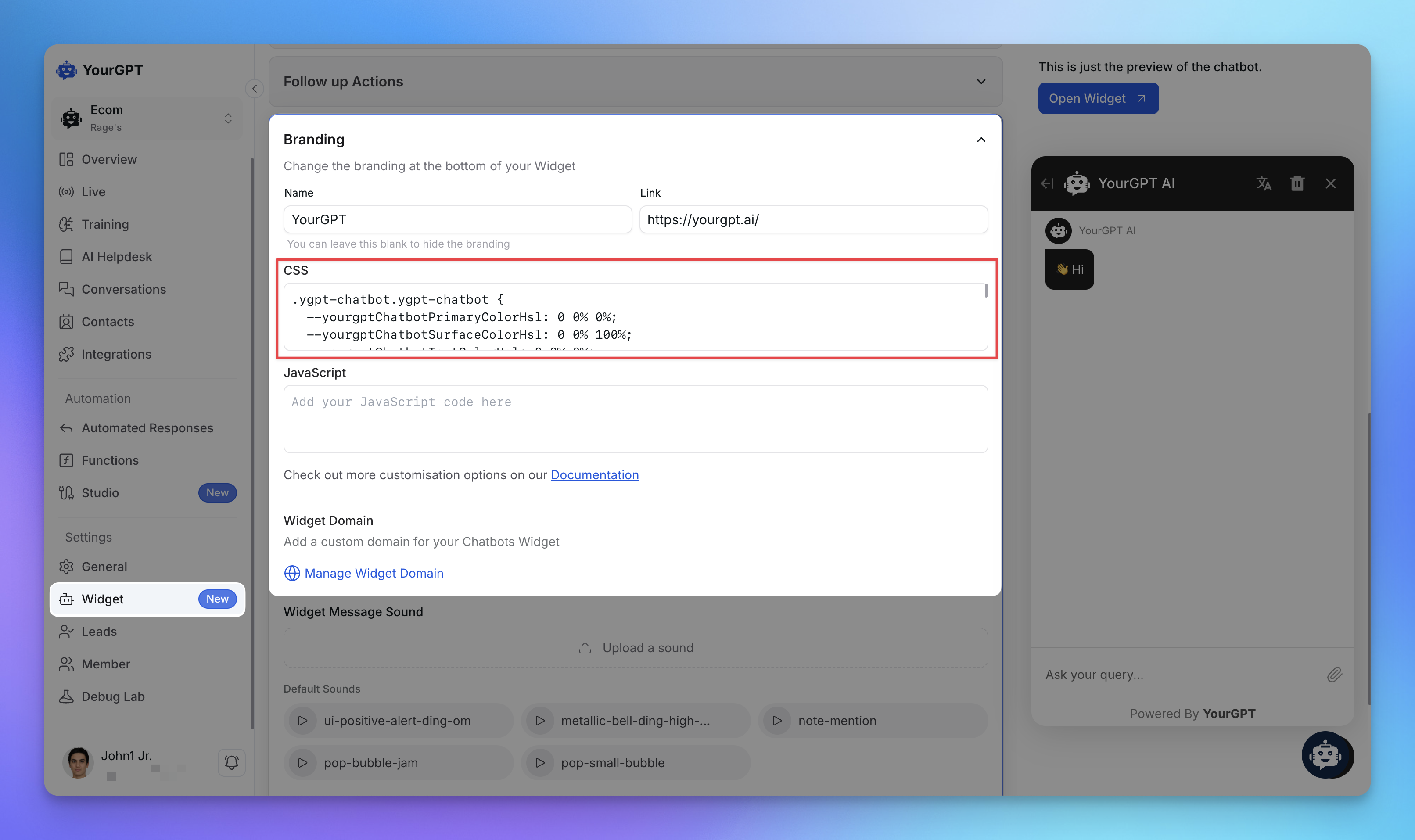Expand the Follow up Actions section

(x=635, y=82)
